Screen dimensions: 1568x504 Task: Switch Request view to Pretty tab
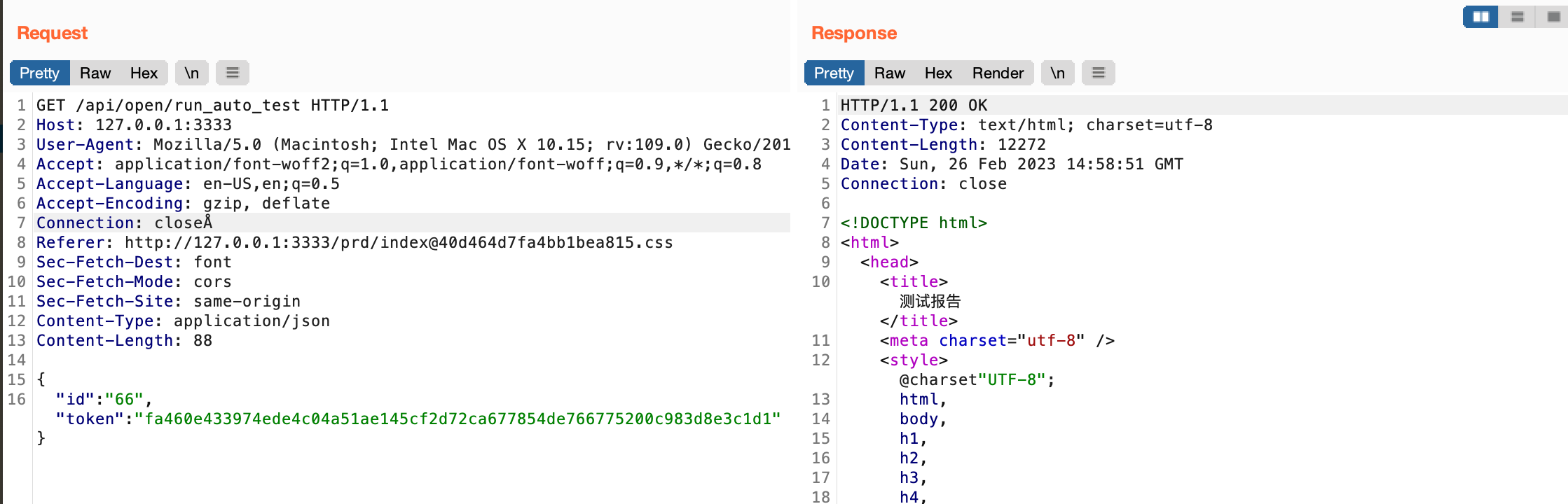(40, 73)
